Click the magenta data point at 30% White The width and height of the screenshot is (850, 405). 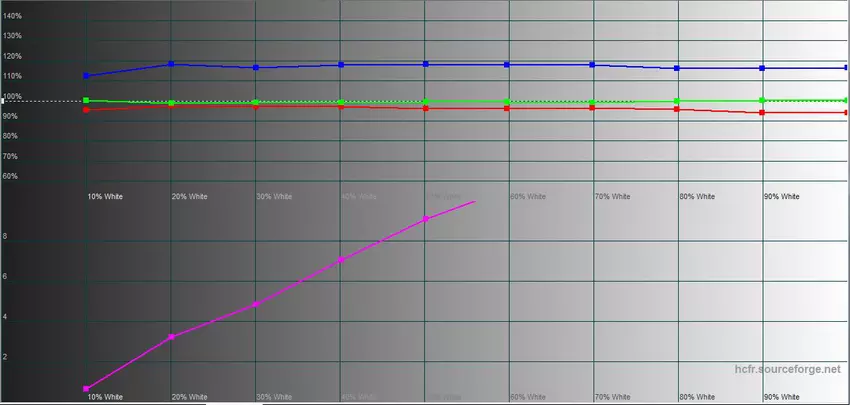coord(256,304)
